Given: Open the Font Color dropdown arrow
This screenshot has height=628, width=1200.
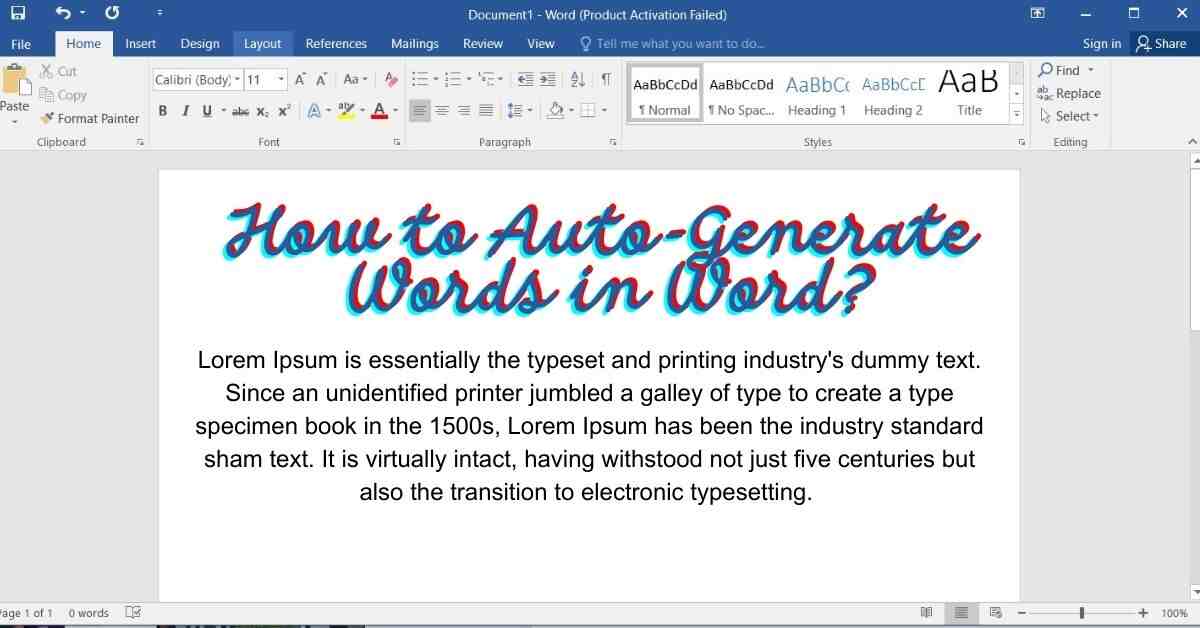Looking at the screenshot, I should point(392,111).
